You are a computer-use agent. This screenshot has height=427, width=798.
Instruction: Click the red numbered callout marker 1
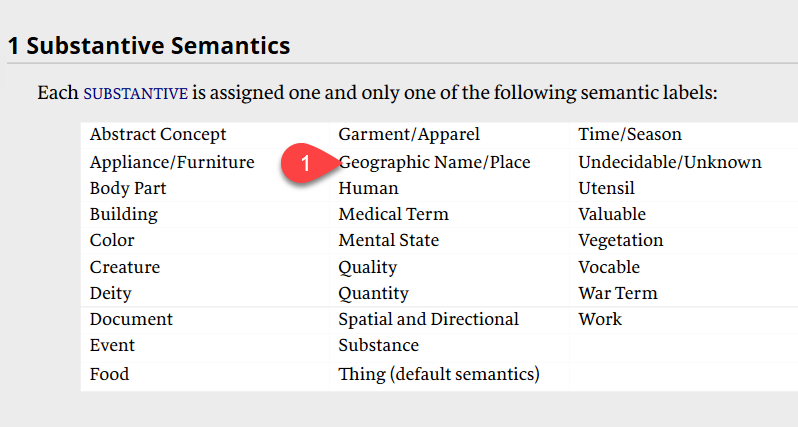click(307, 163)
